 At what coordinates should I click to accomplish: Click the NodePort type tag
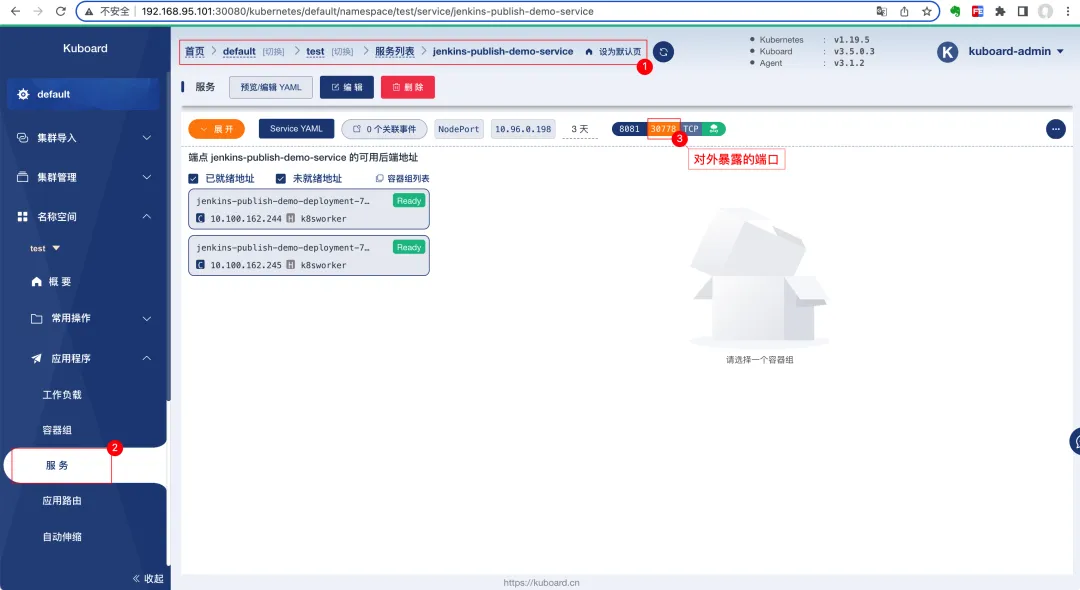[x=458, y=129]
